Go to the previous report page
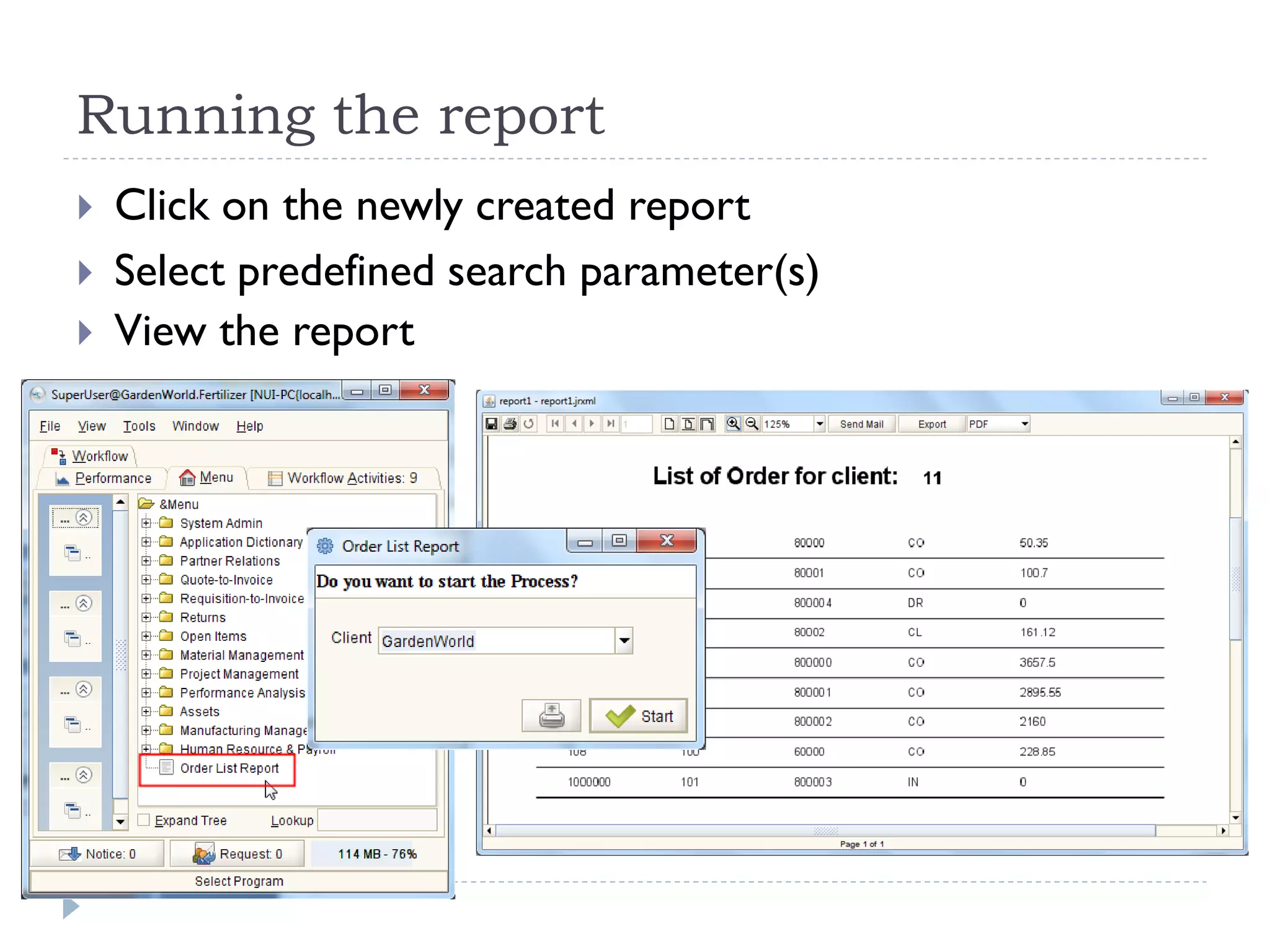 574,423
